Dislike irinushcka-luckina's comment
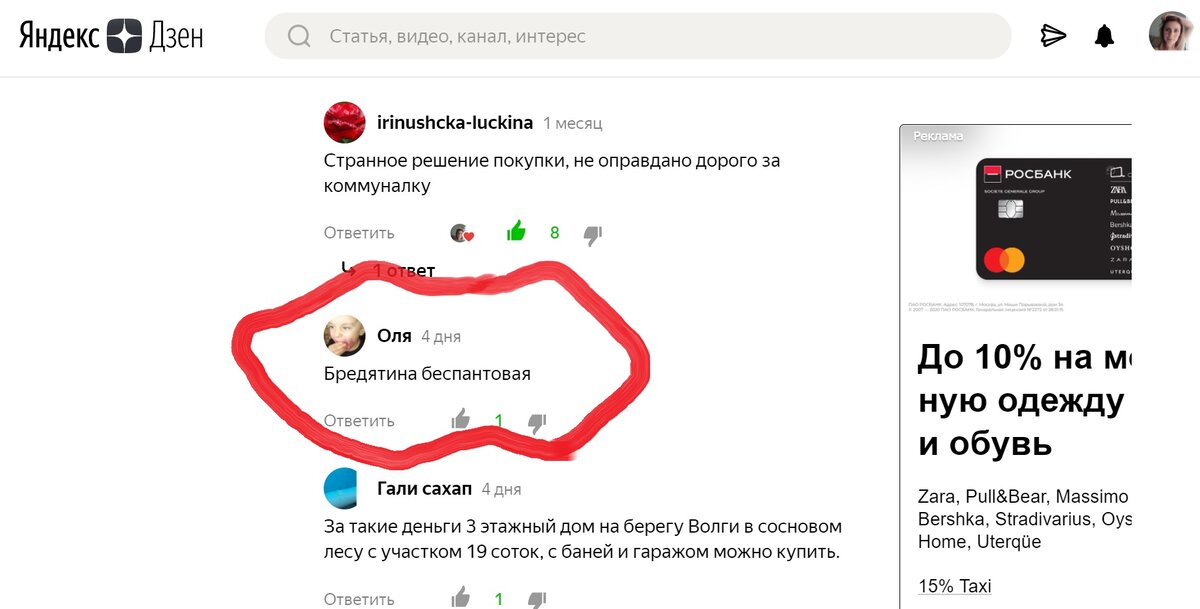1200x609 pixels. coord(593,235)
